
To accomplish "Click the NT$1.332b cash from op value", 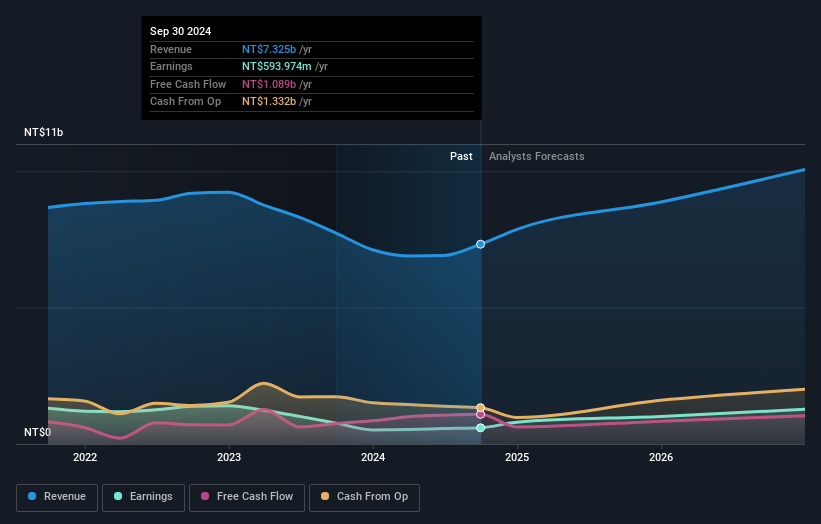I will 269,102.
